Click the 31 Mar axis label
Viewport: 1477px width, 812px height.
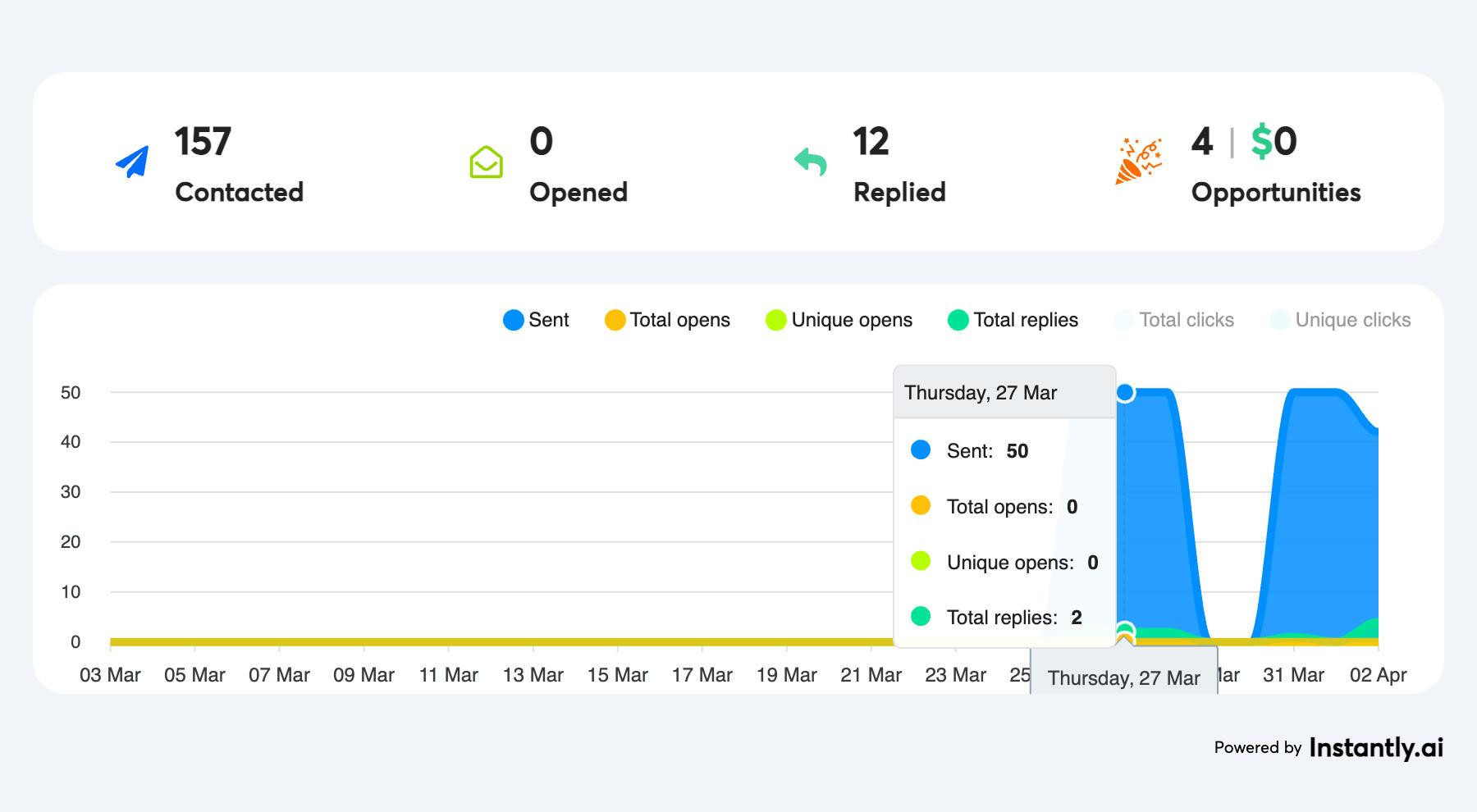point(1293,675)
